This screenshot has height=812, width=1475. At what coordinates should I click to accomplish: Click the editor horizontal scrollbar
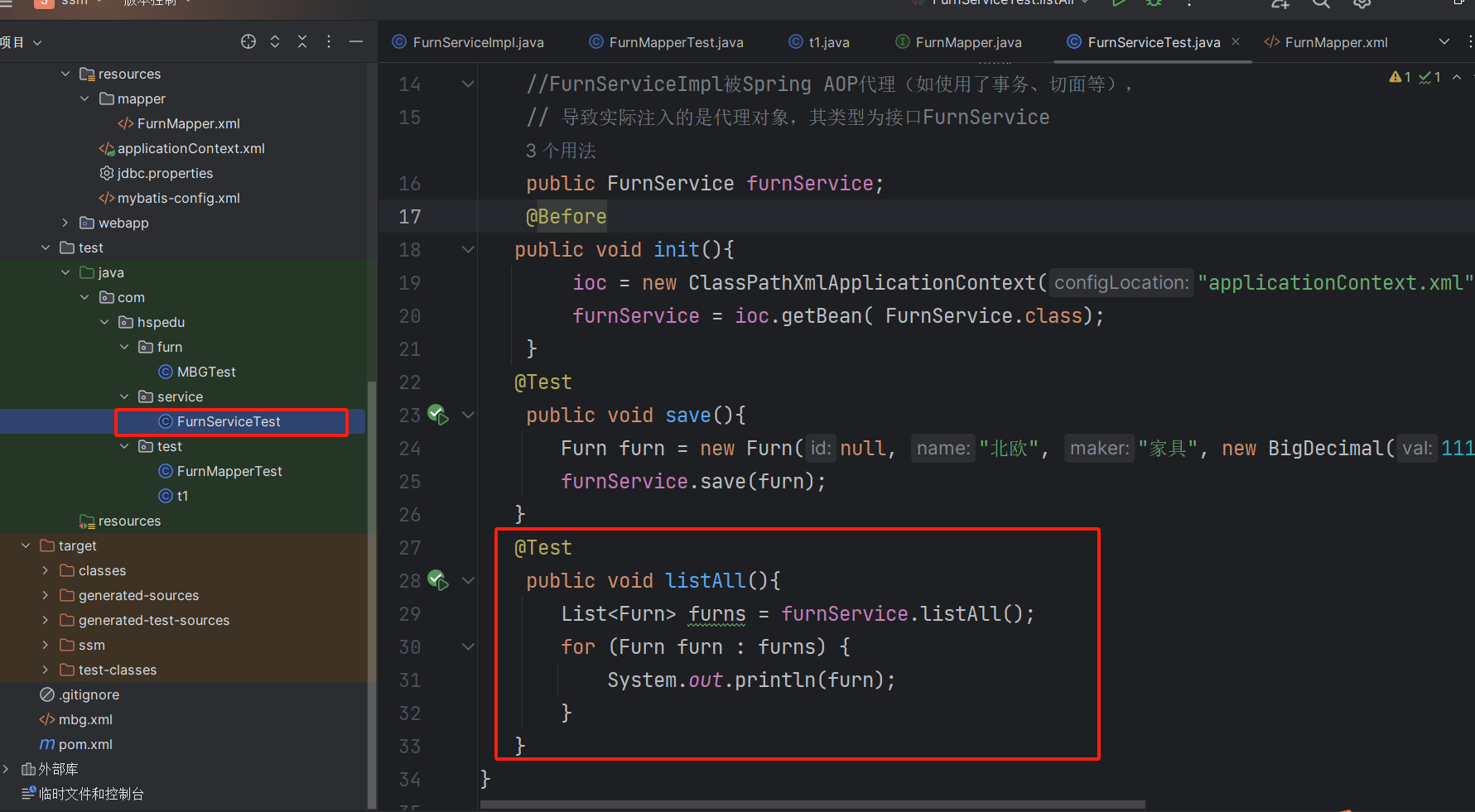click(812, 805)
